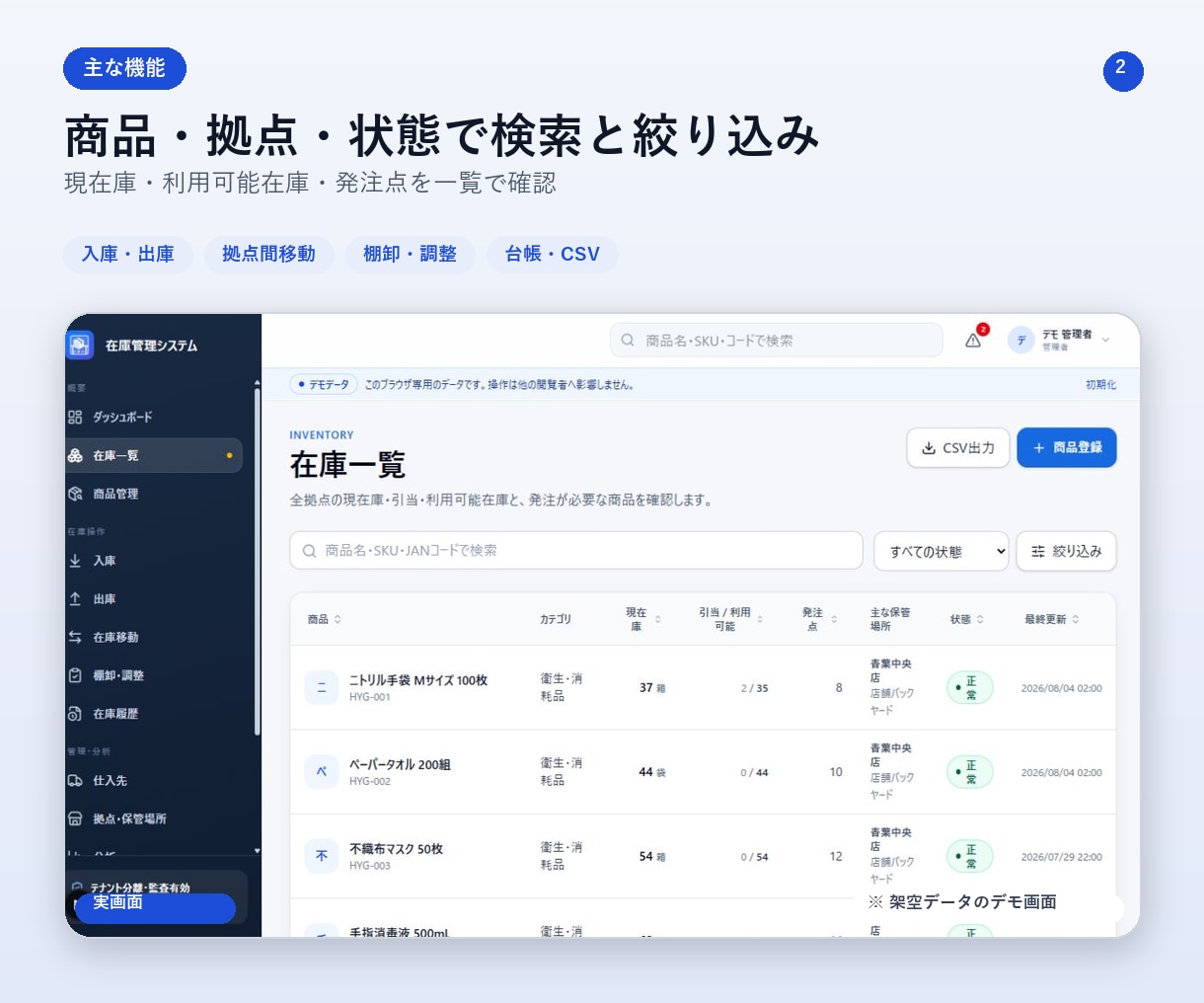Open the 在庫履歴 history icon
Screen dimensions: 1204x1003
point(75,714)
